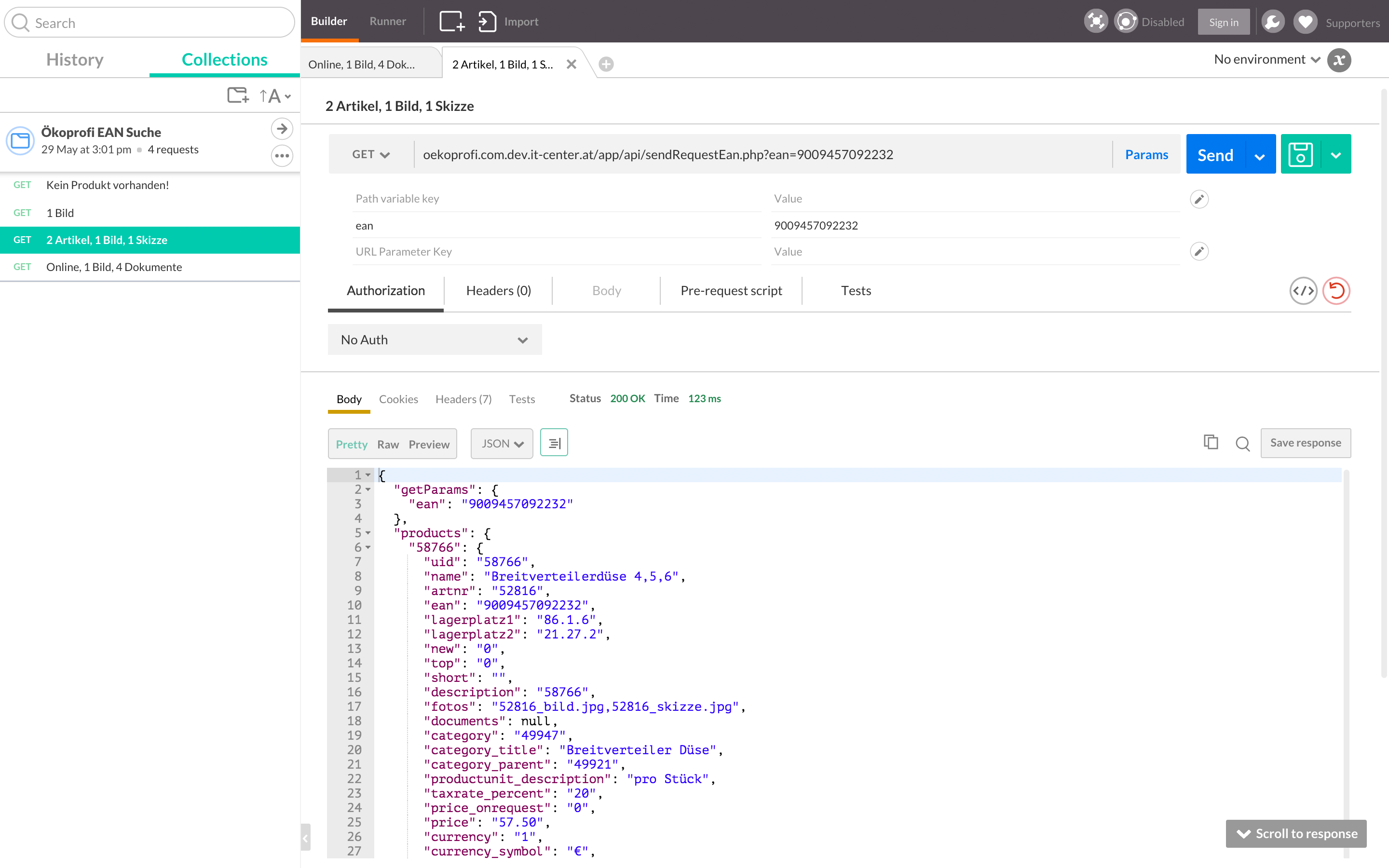Click the URL Parameter Key field
The width and height of the screenshot is (1389, 868).
[x=557, y=251]
